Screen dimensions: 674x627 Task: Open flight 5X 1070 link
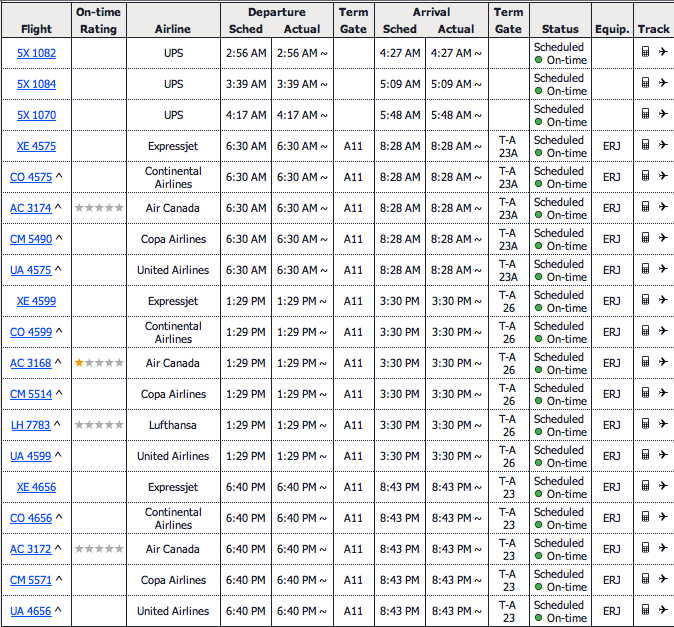pos(37,115)
